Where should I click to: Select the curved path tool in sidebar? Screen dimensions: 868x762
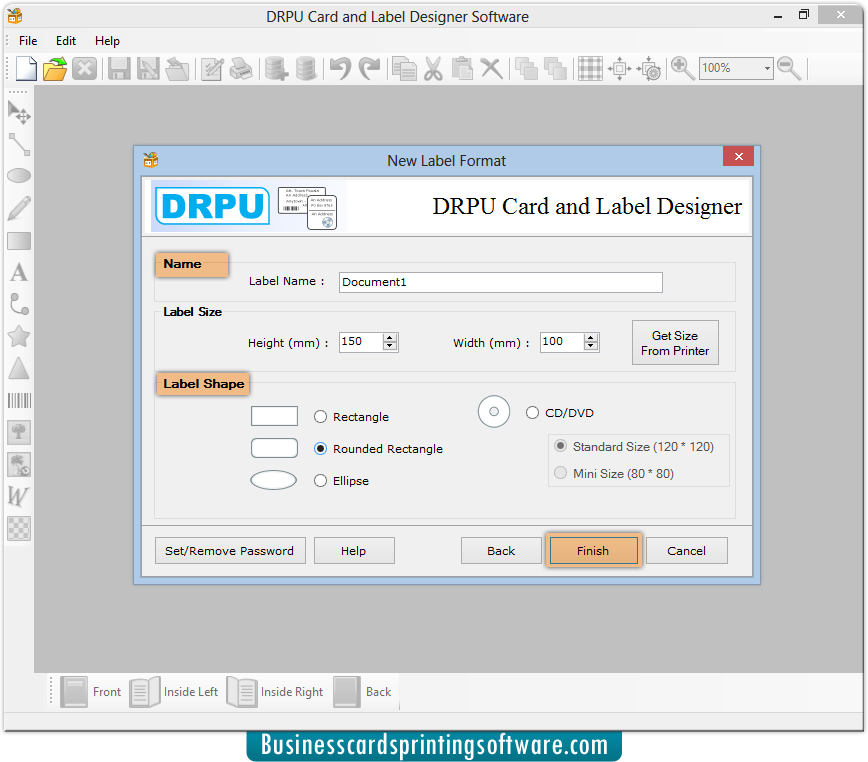(19, 304)
